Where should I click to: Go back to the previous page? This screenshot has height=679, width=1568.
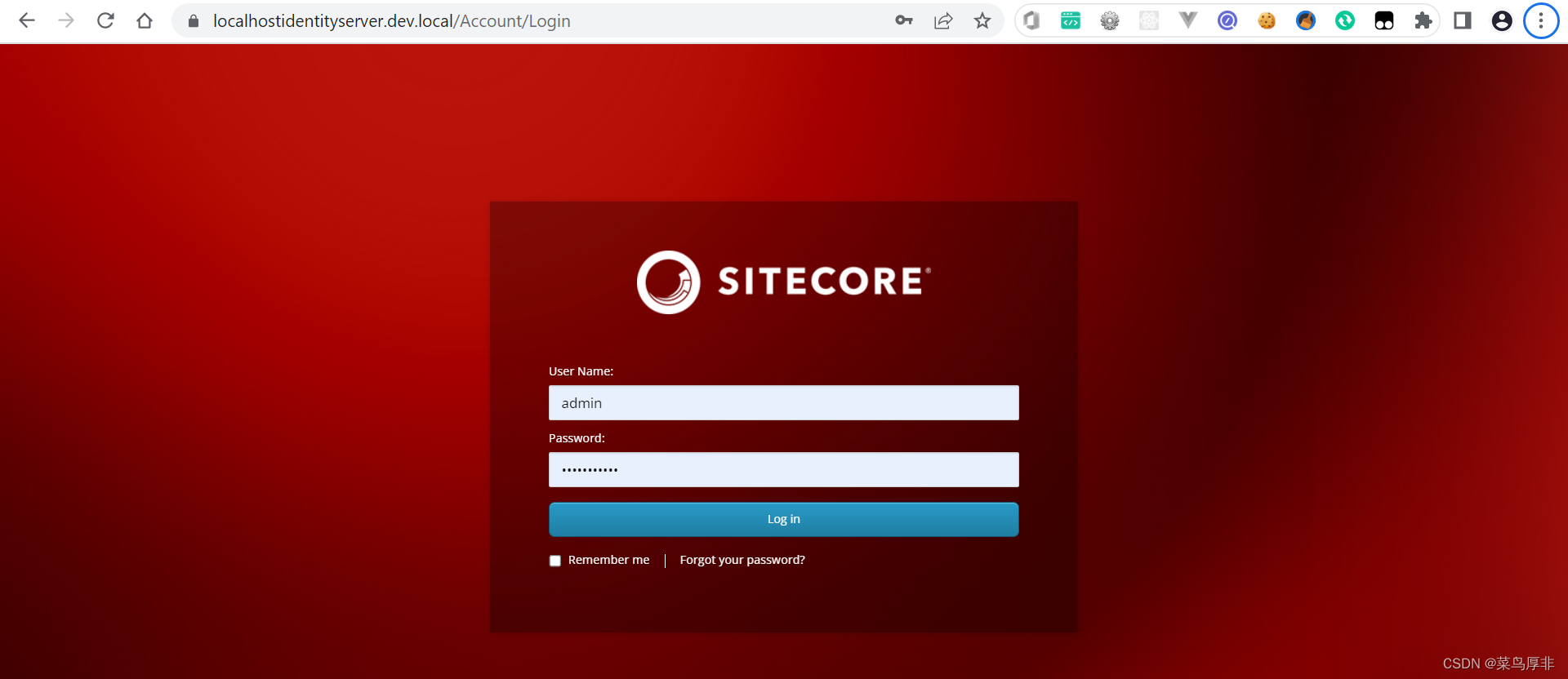27,20
